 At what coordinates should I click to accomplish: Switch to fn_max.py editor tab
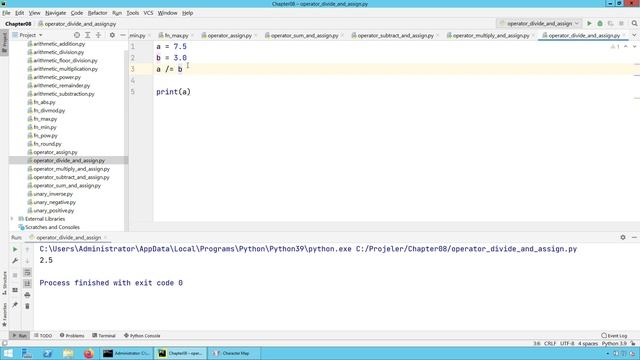(x=176, y=36)
